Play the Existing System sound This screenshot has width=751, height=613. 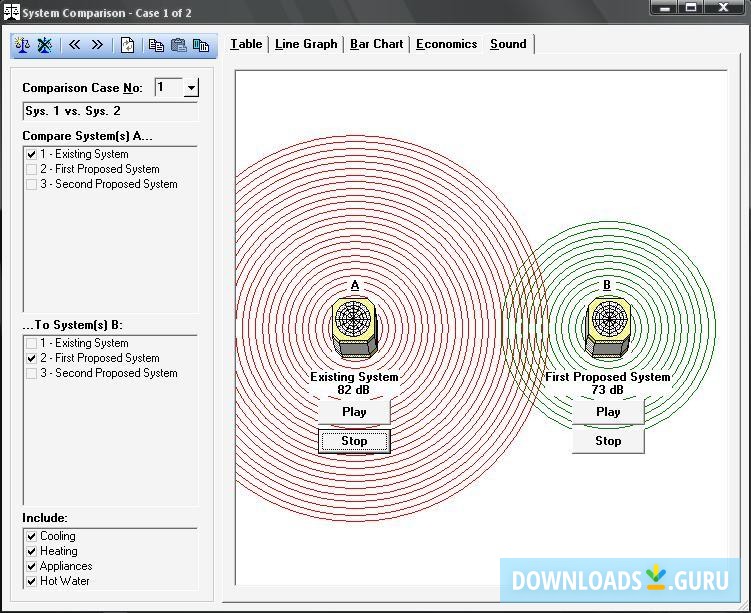pyautogui.click(x=354, y=411)
